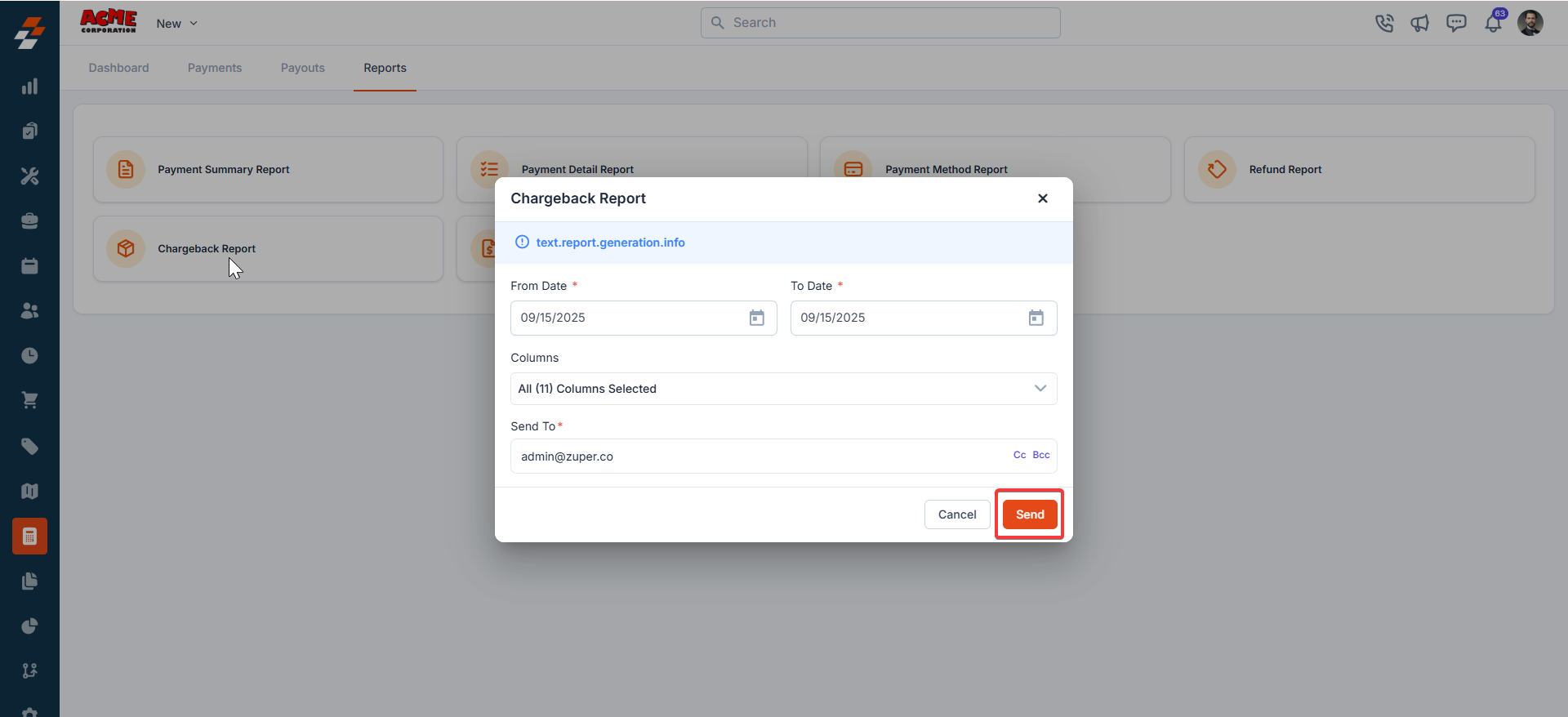Open the branching workflow sidebar icon
Image resolution: width=1568 pixels, height=717 pixels.
pos(29,671)
